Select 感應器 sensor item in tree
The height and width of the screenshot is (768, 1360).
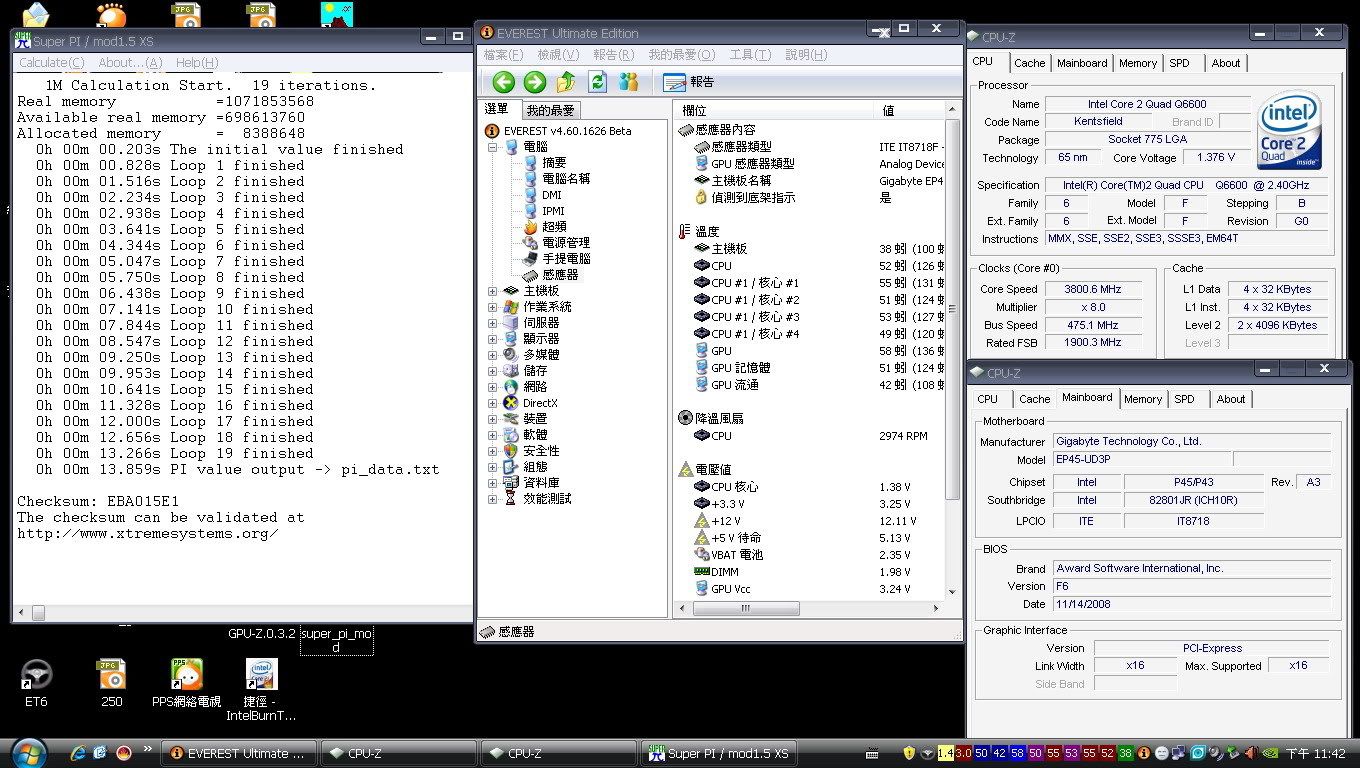click(x=560, y=275)
